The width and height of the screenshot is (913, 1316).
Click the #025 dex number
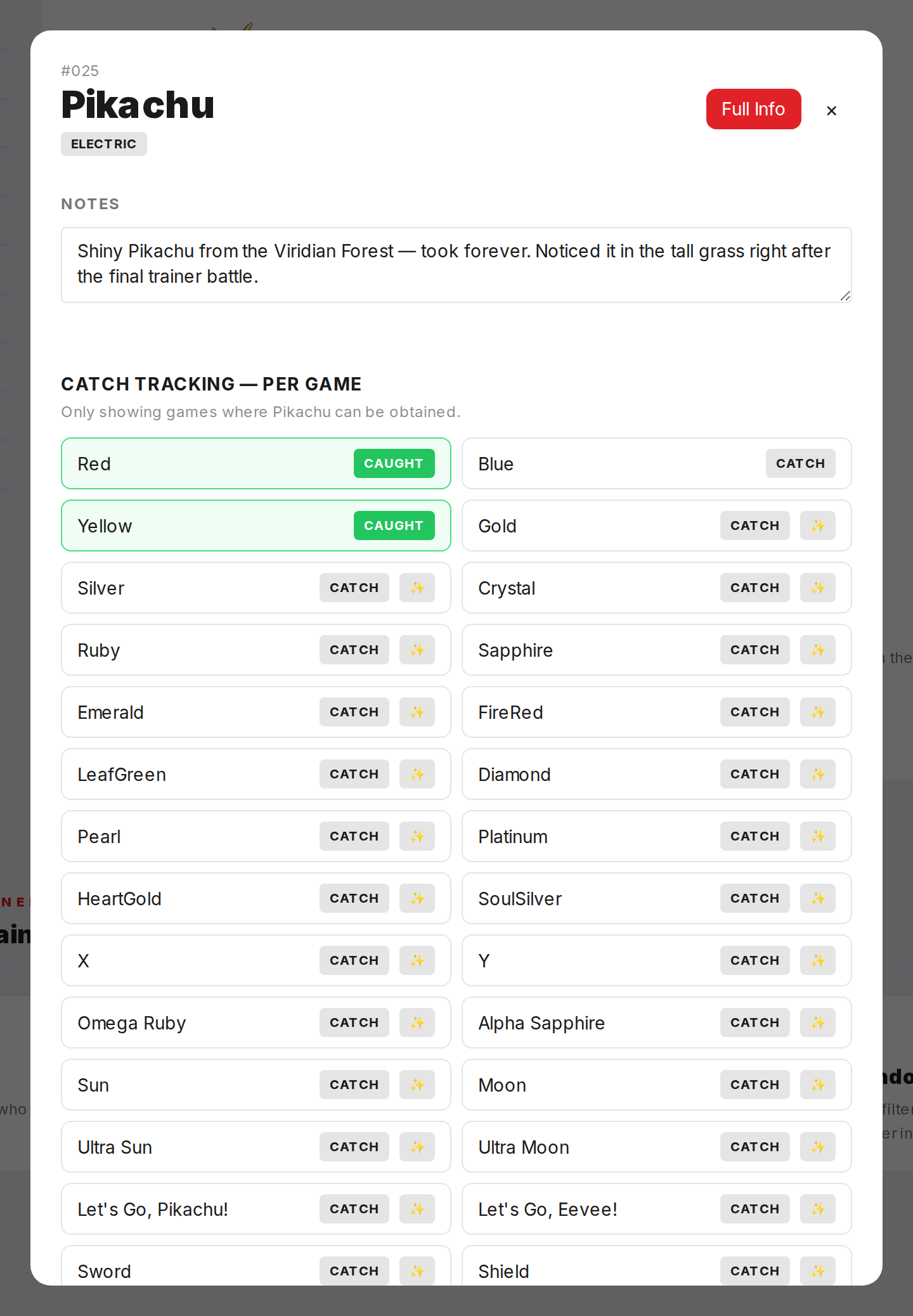(80, 71)
